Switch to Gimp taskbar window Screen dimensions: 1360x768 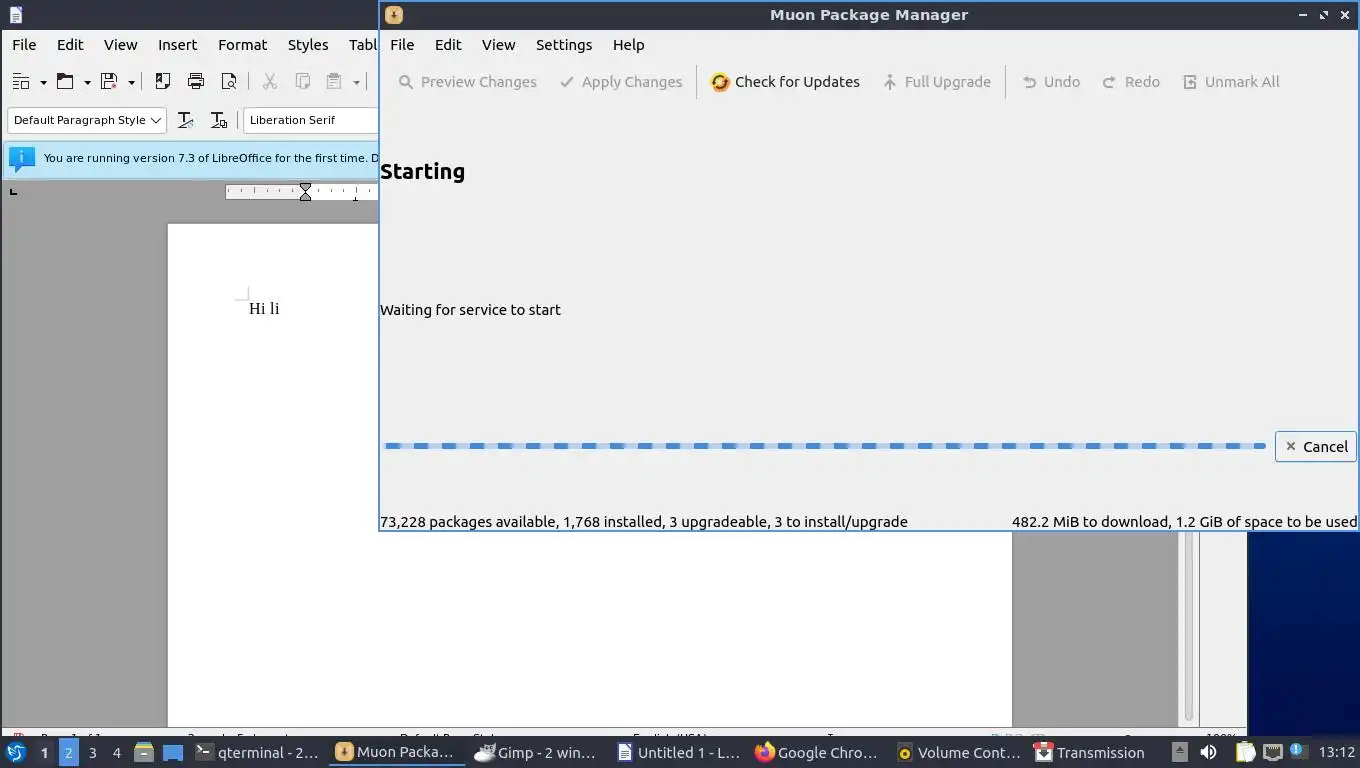pos(535,753)
